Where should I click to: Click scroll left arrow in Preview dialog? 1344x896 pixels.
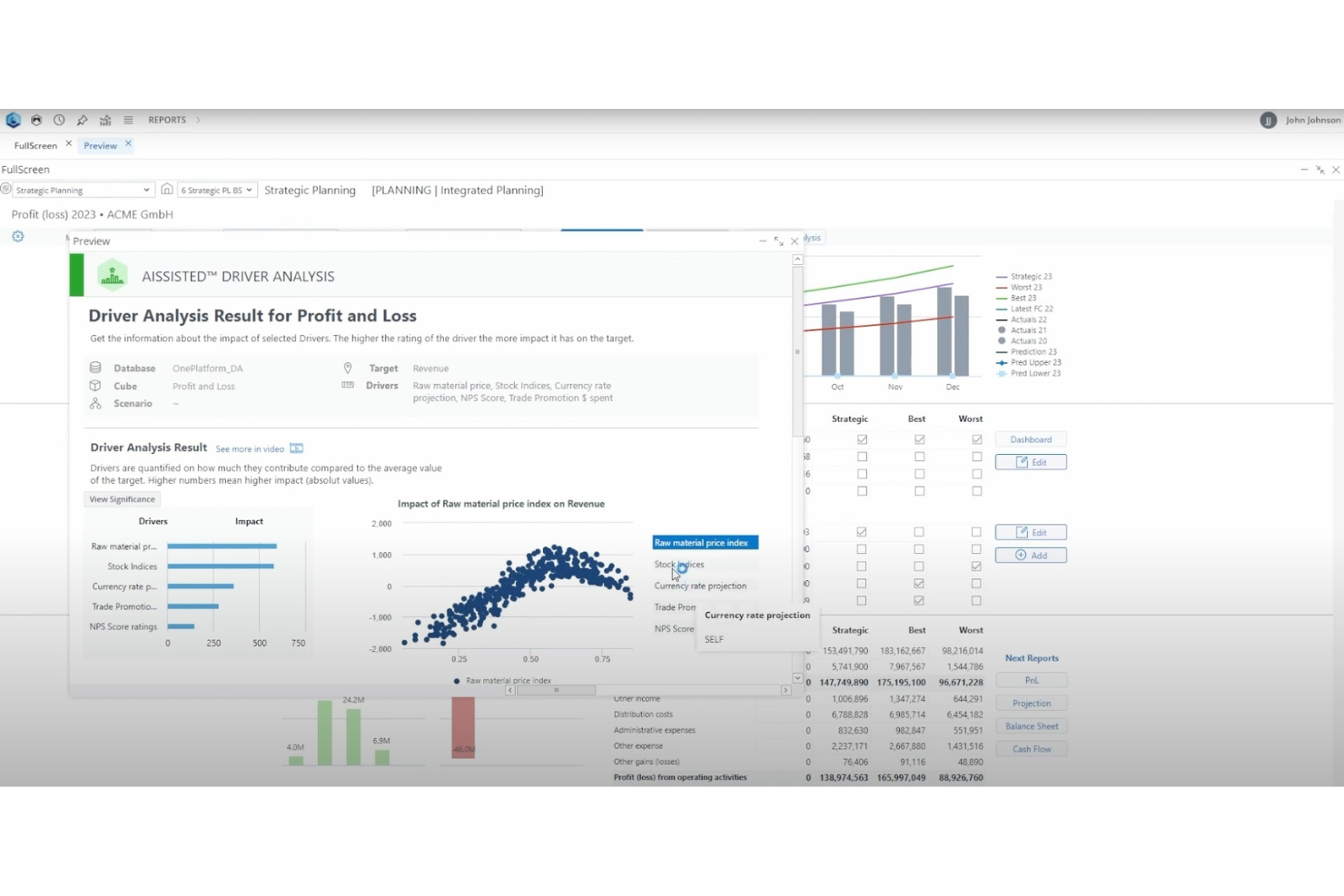(510, 690)
